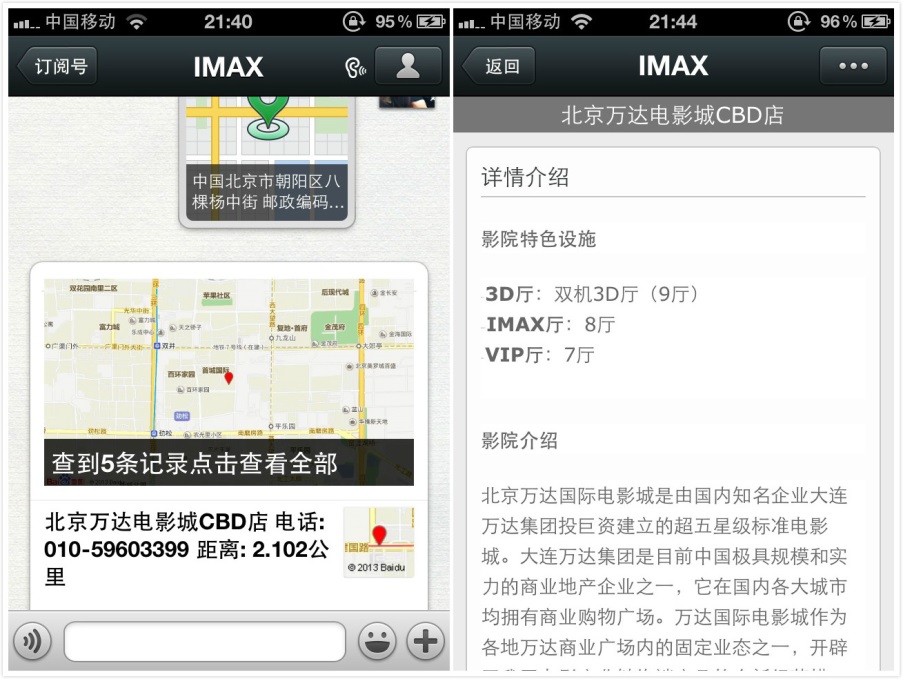Open the three-dots more menu
Screen dimensions: 903x679
pyautogui.click(x=853, y=66)
